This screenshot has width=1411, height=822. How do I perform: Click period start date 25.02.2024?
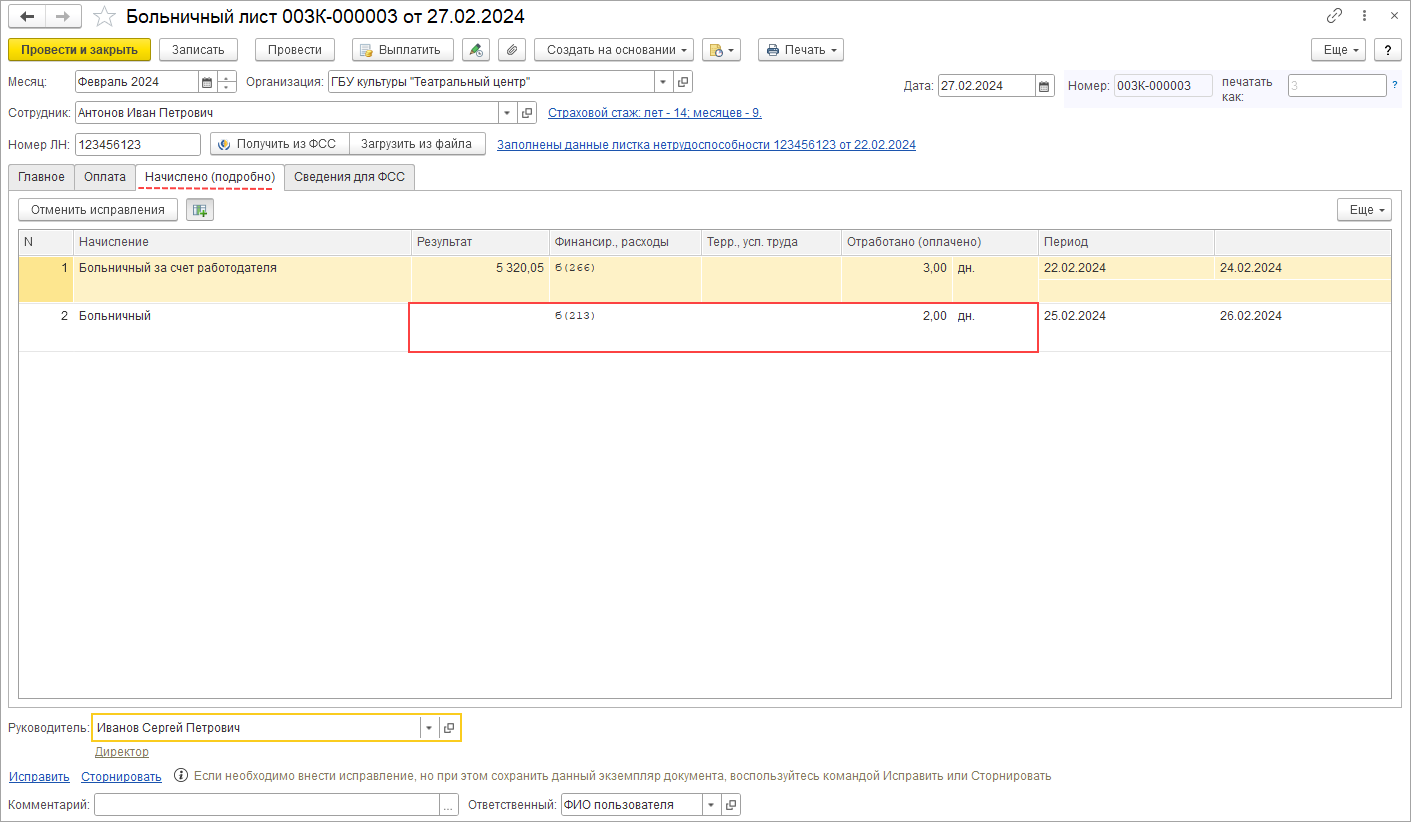(1075, 316)
